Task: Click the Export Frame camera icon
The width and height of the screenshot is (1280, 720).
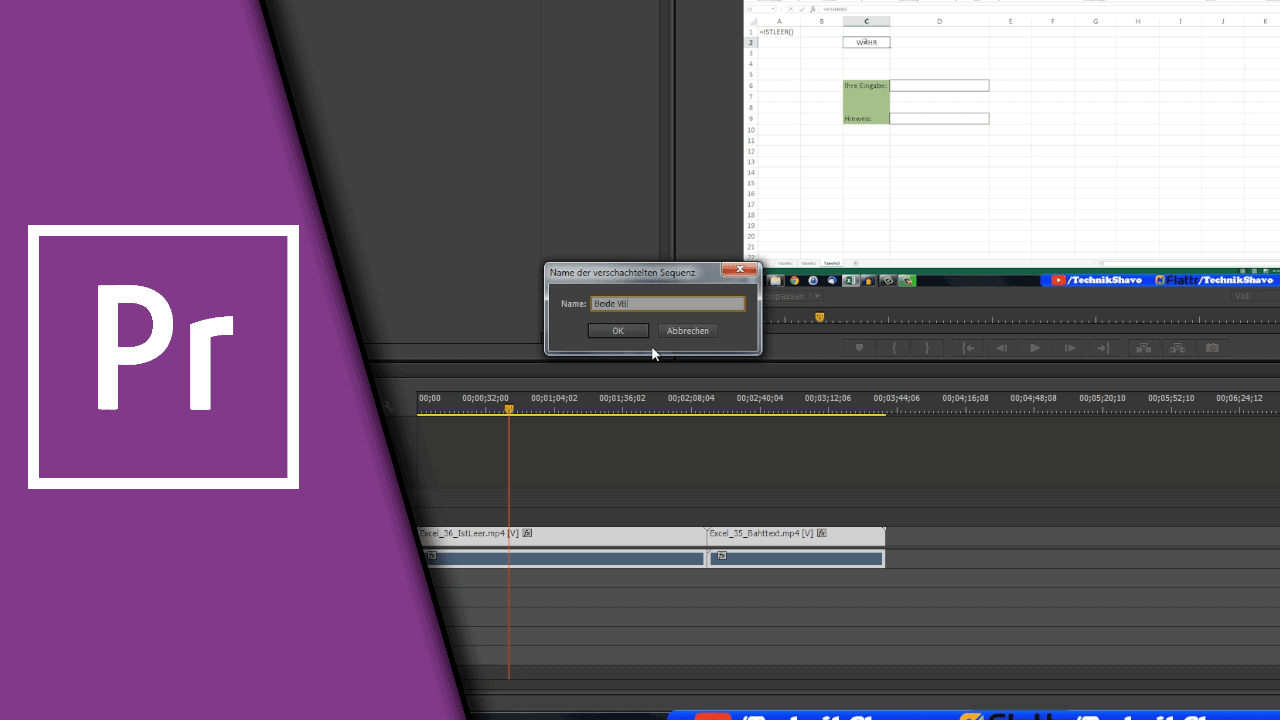Action: click(x=1211, y=348)
